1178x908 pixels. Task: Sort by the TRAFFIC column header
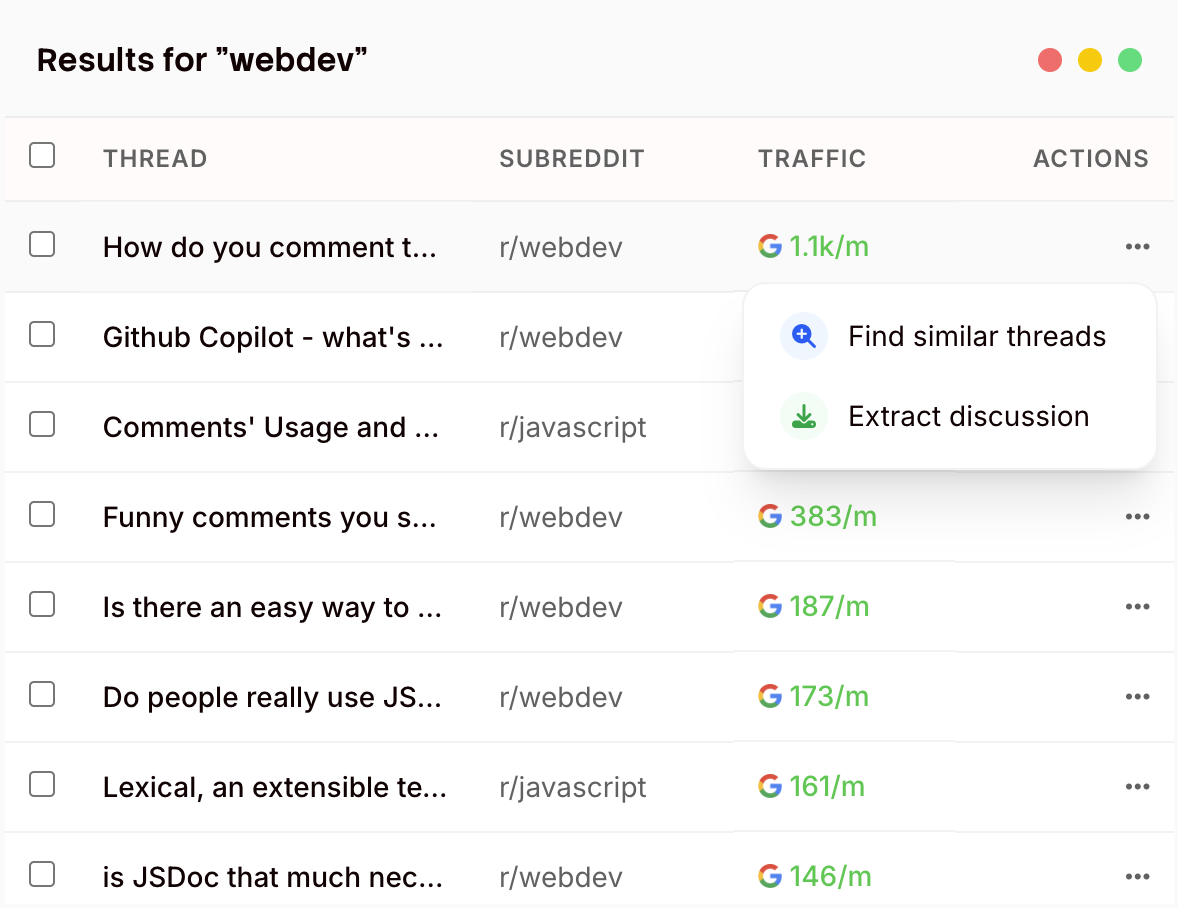[x=811, y=158]
